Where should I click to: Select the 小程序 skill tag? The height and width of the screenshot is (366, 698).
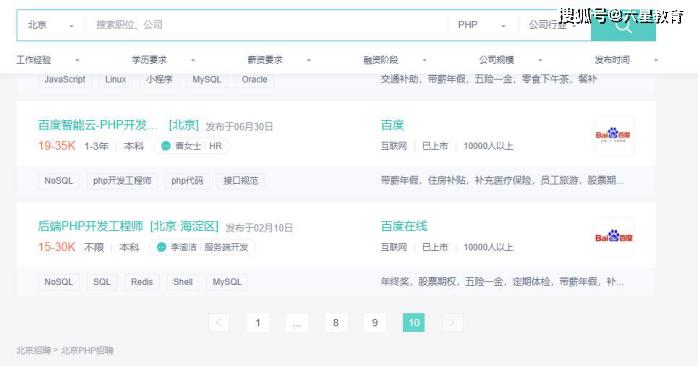(159, 79)
